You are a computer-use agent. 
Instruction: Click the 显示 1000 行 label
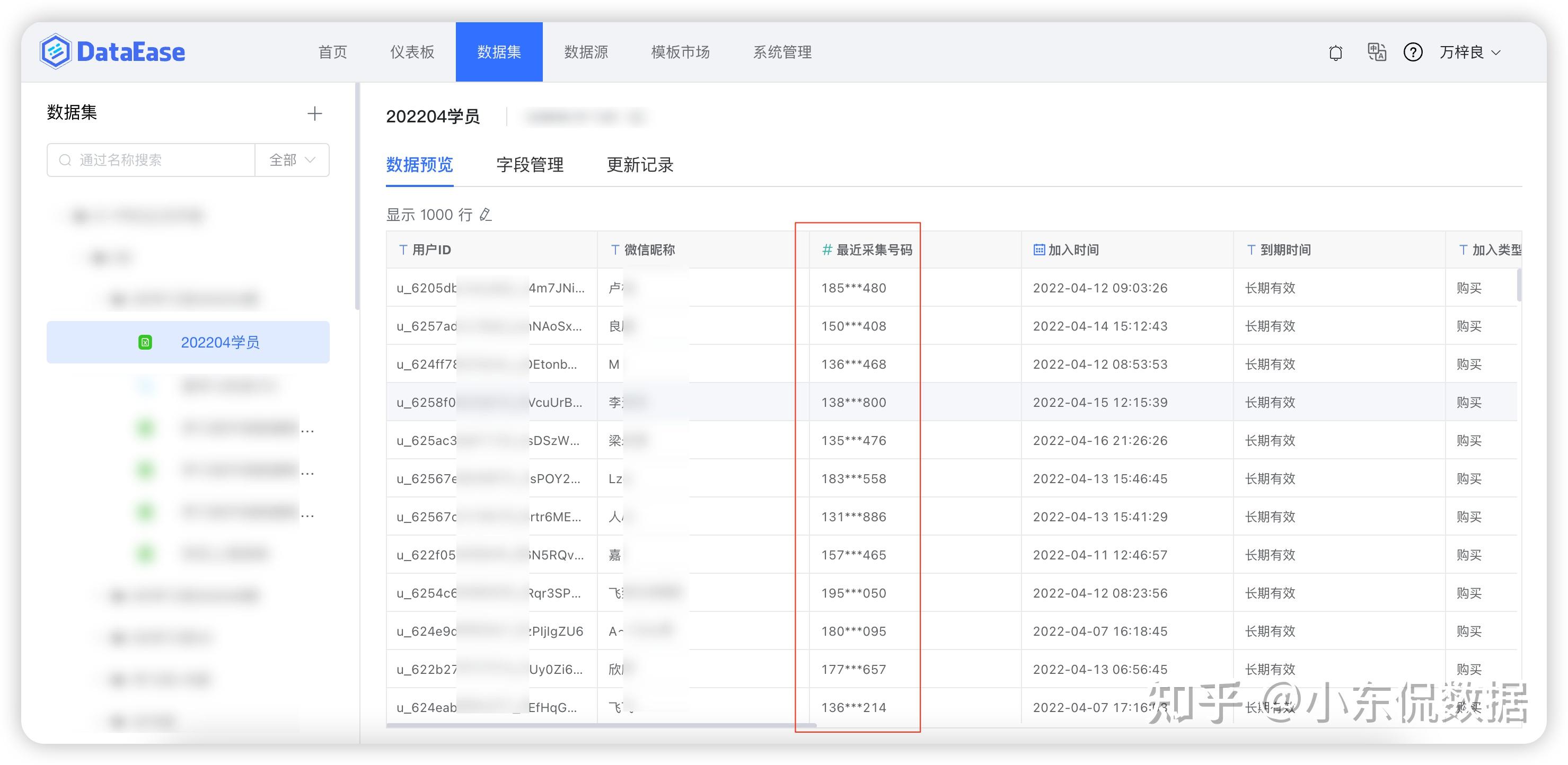(429, 215)
